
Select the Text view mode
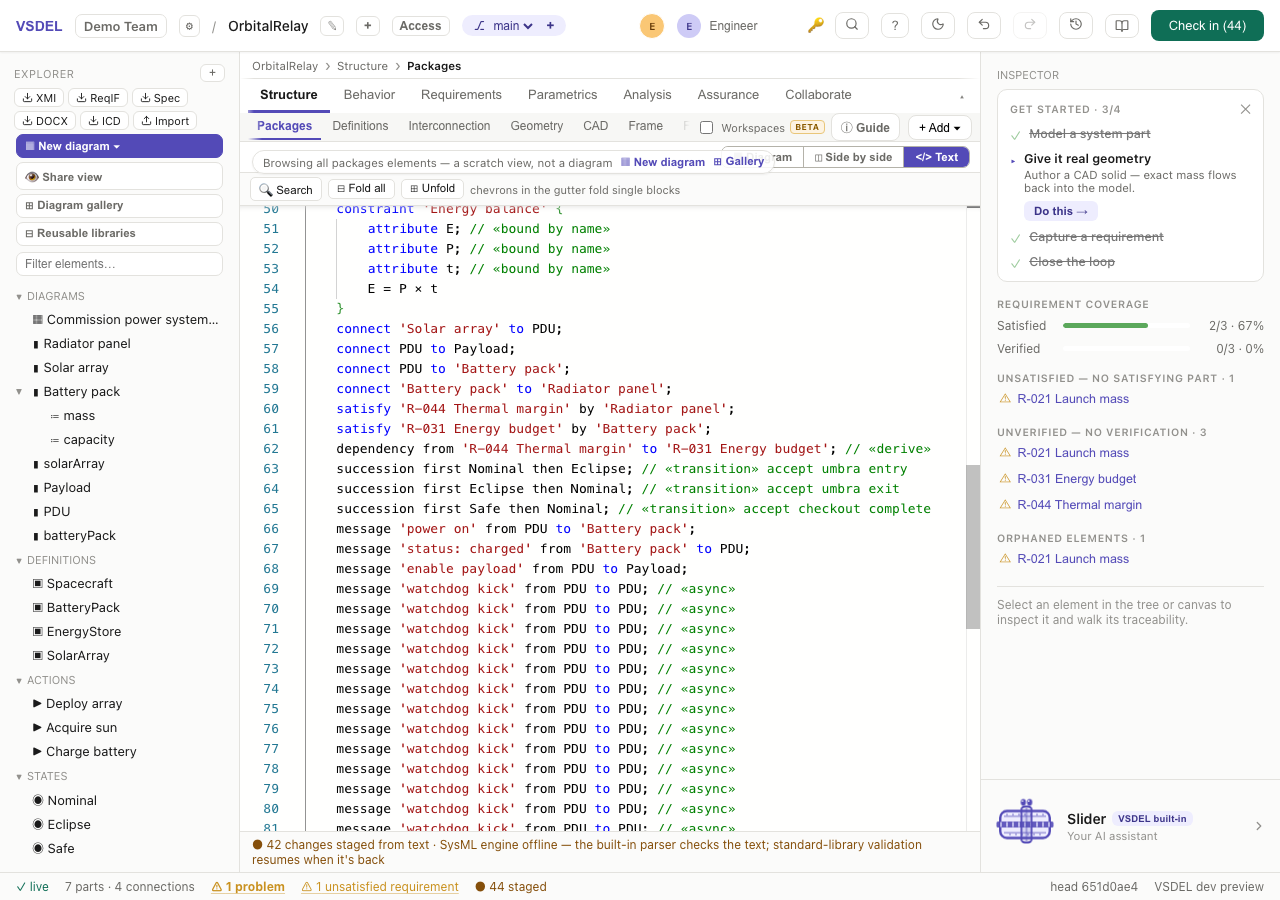[x=937, y=157]
